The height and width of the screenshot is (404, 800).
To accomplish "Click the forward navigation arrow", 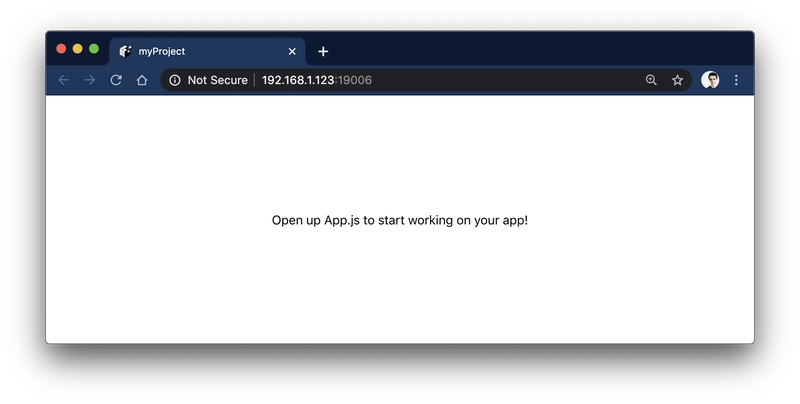I will tap(90, 80).
